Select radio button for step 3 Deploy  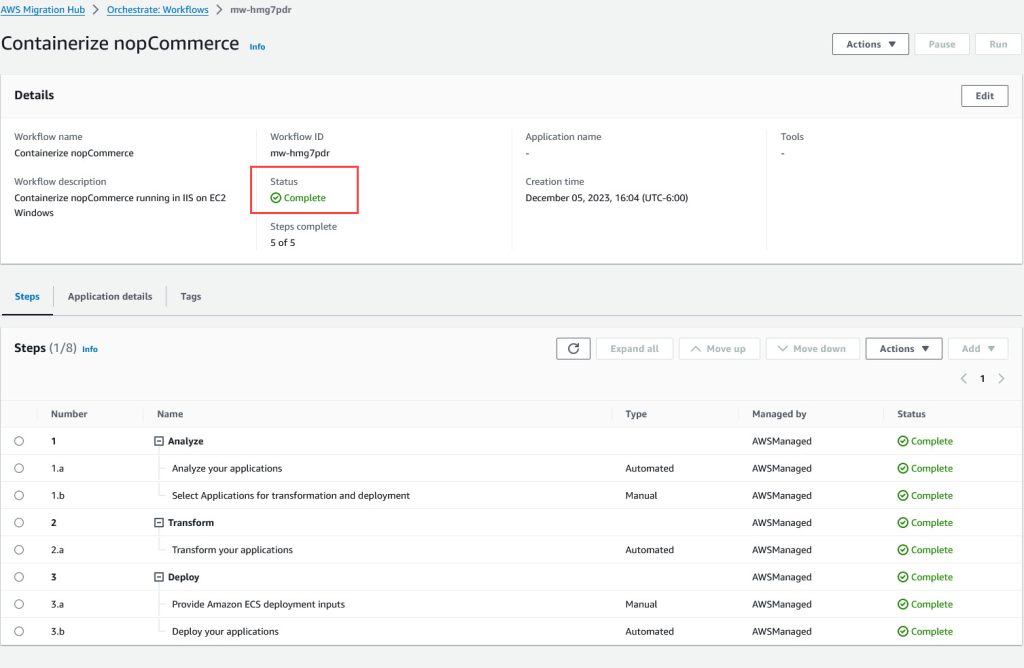point(19,577)
